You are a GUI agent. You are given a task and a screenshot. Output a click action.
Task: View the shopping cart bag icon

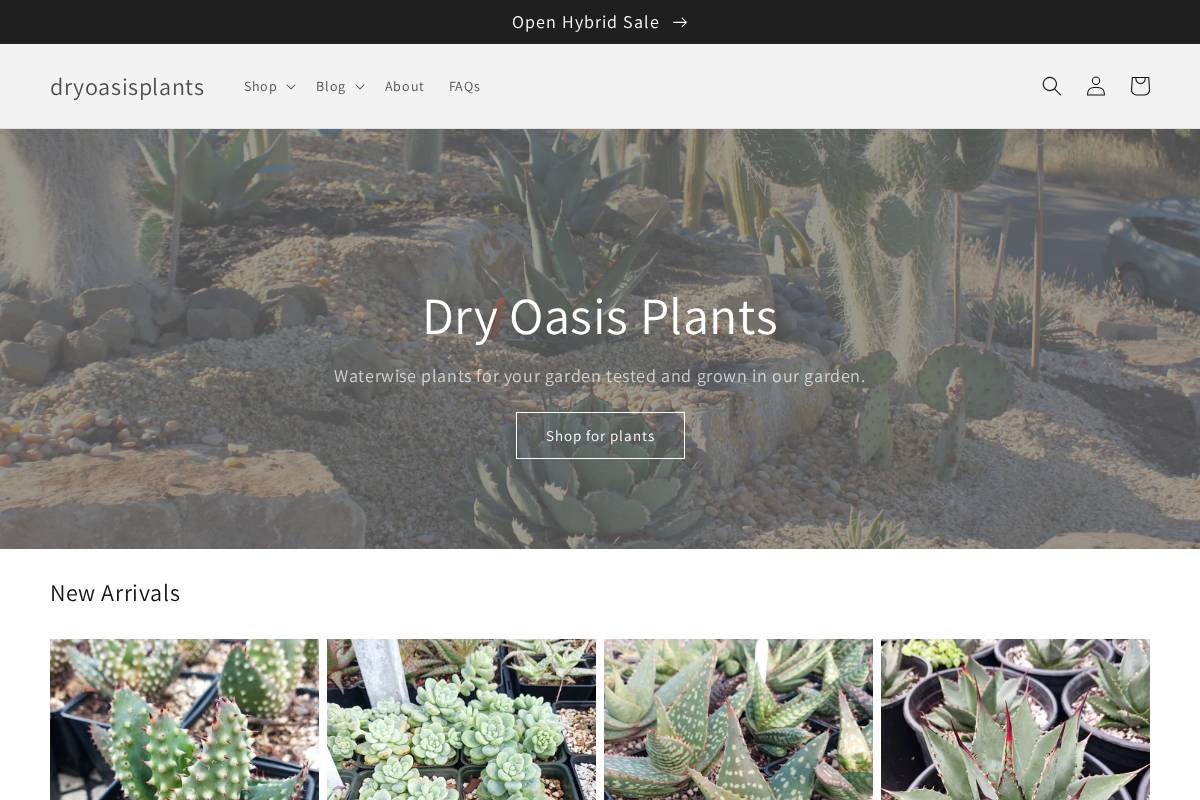(1140, 86)
